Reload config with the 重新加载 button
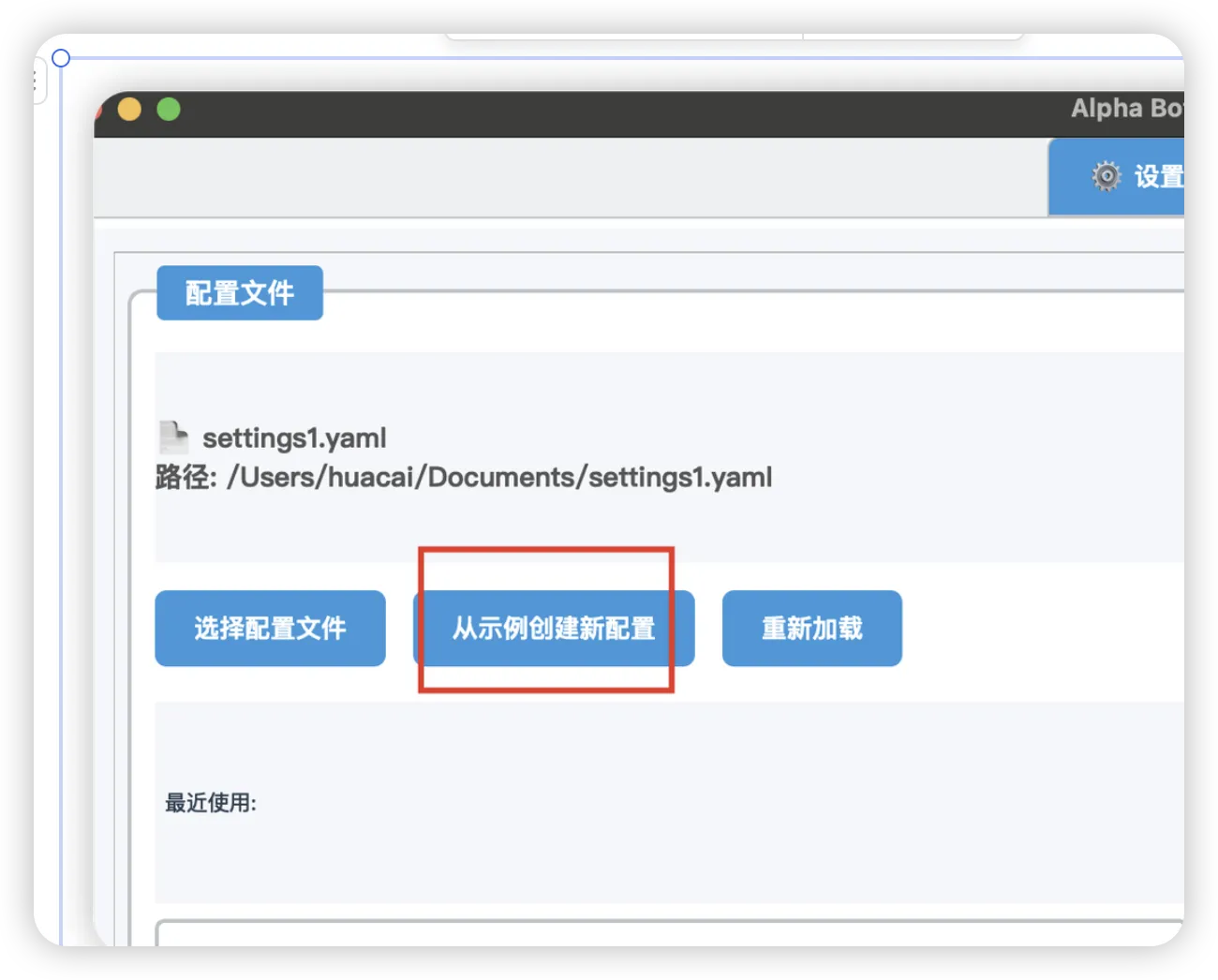Screen dimensions: 1218x980 click(811, 629)
